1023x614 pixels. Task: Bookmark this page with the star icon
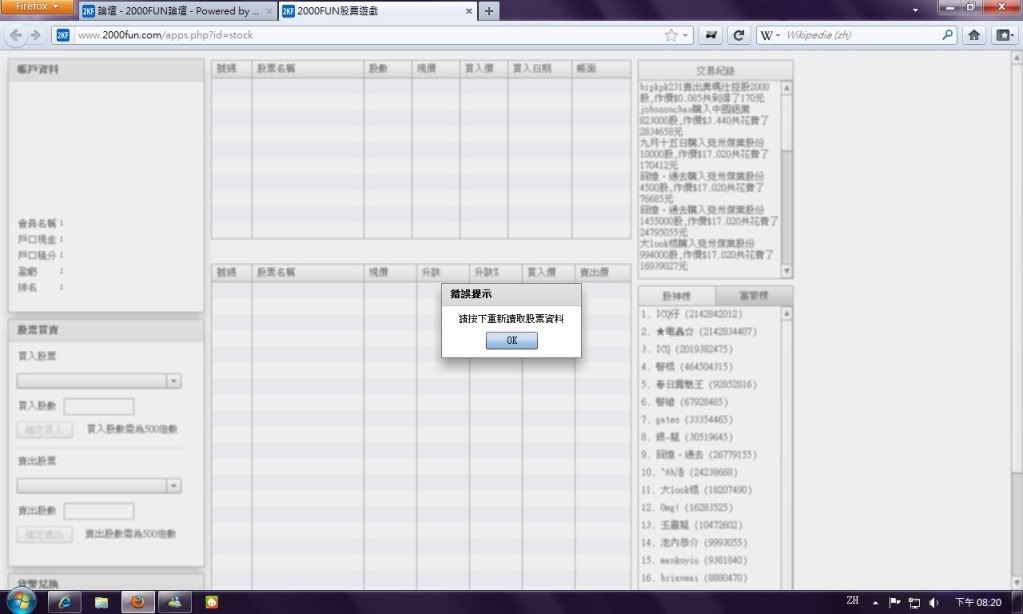coord(671,35)
